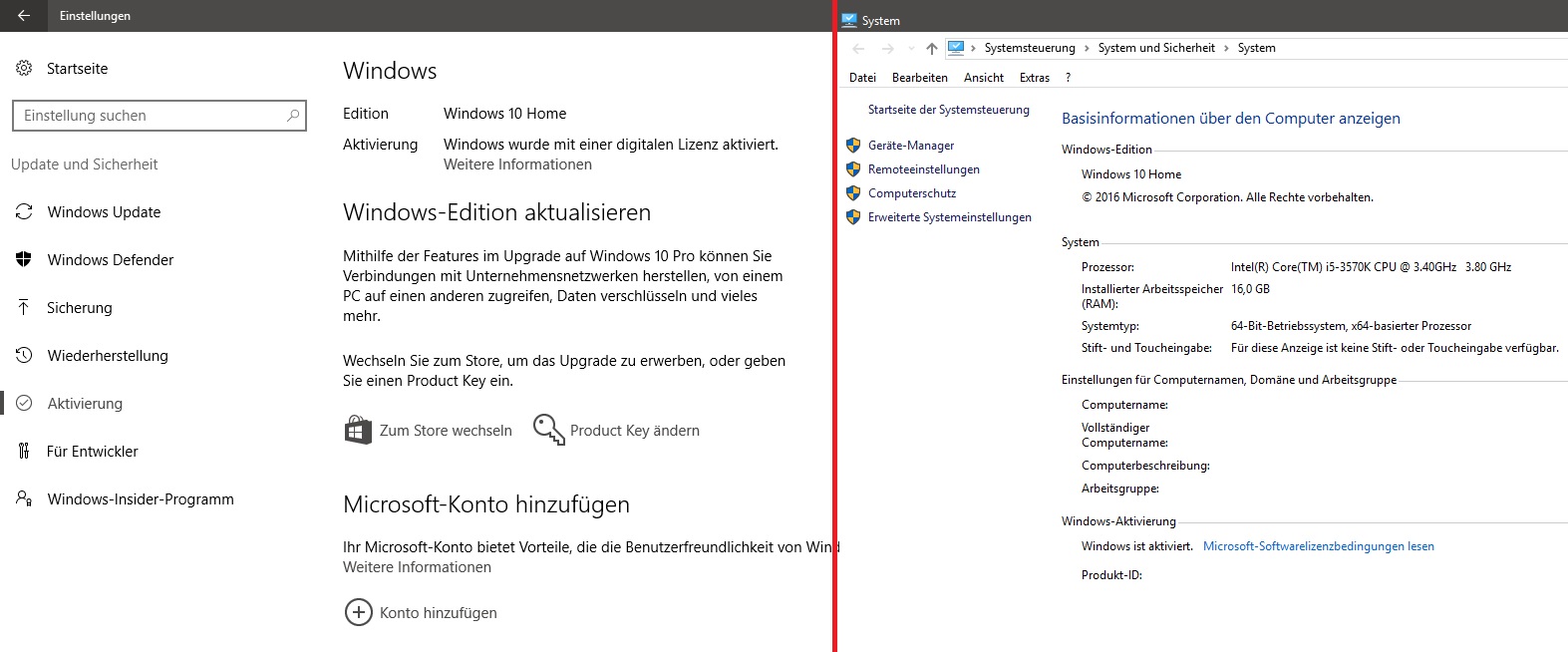1568x652 pixels.
Task: Open Startseite der Systemsteuerung link
Action: coord(949,110)
